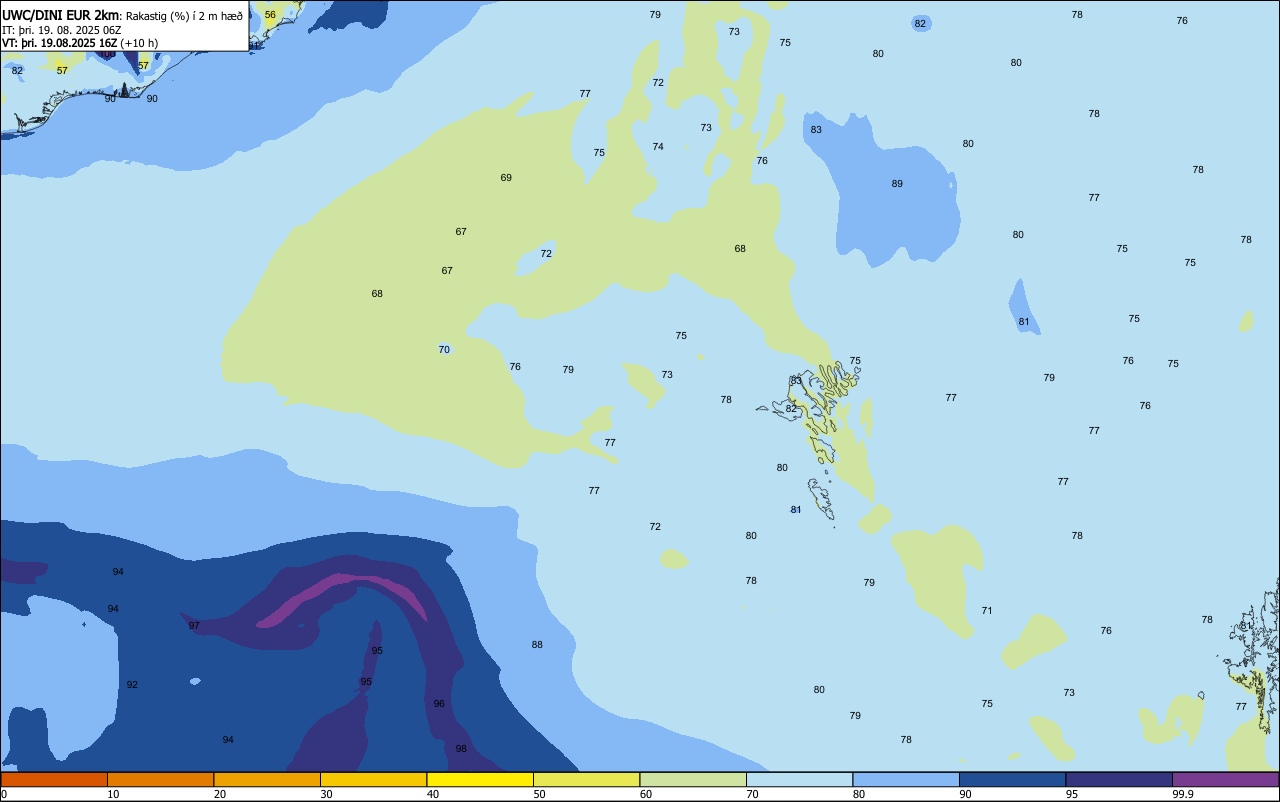Screen dimensions: 1280x802
Task: Click the yellow-green 50–60 legend swatch
Action: (586, 780)
